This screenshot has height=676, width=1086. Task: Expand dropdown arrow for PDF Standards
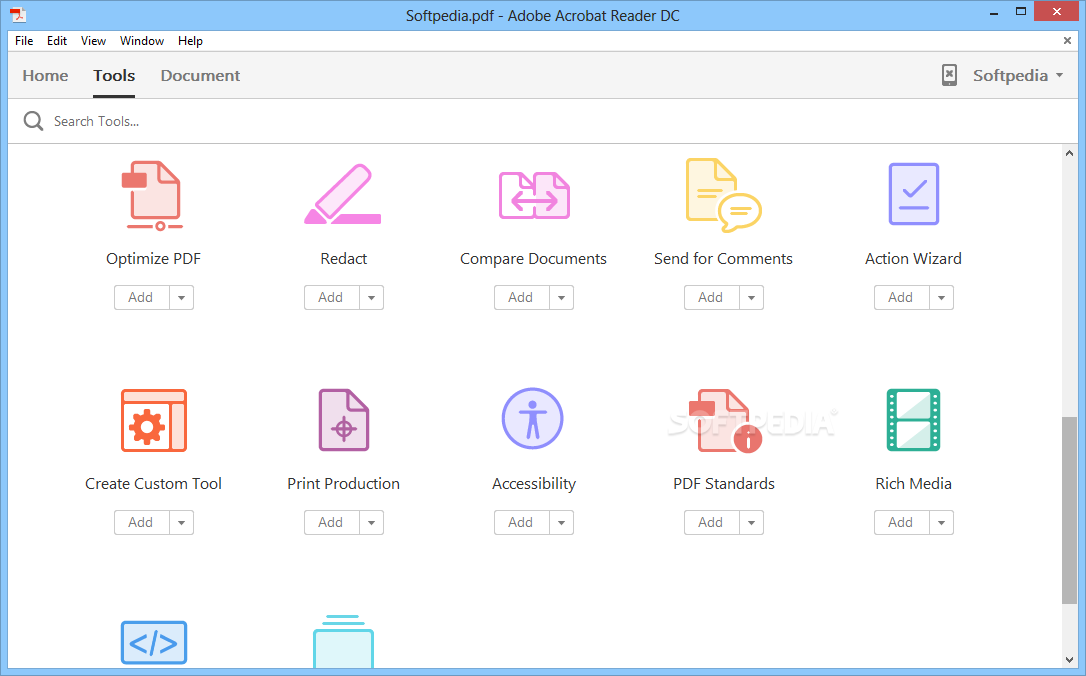[x=751, y=522]
